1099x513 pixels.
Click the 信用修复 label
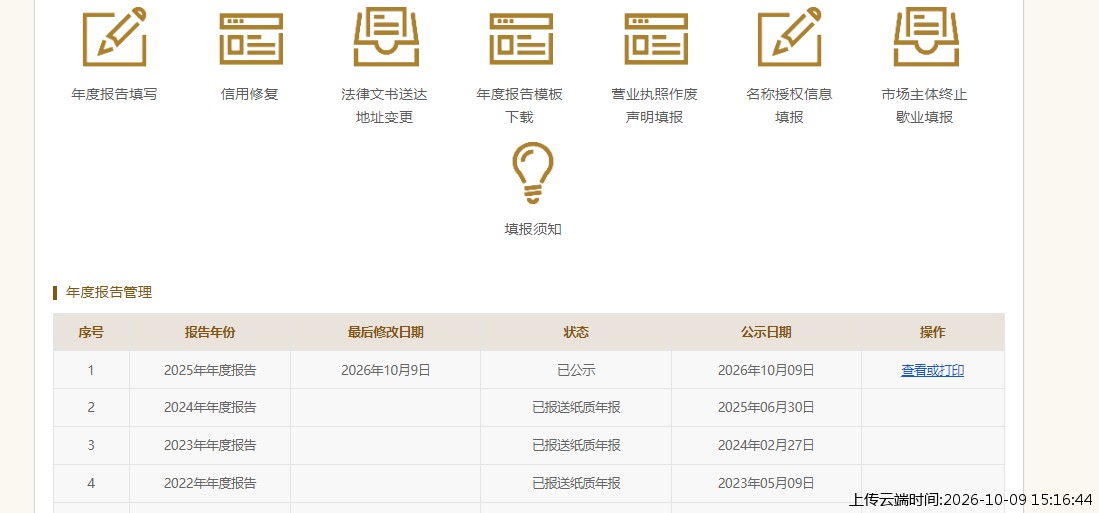[x=250, y=94]
